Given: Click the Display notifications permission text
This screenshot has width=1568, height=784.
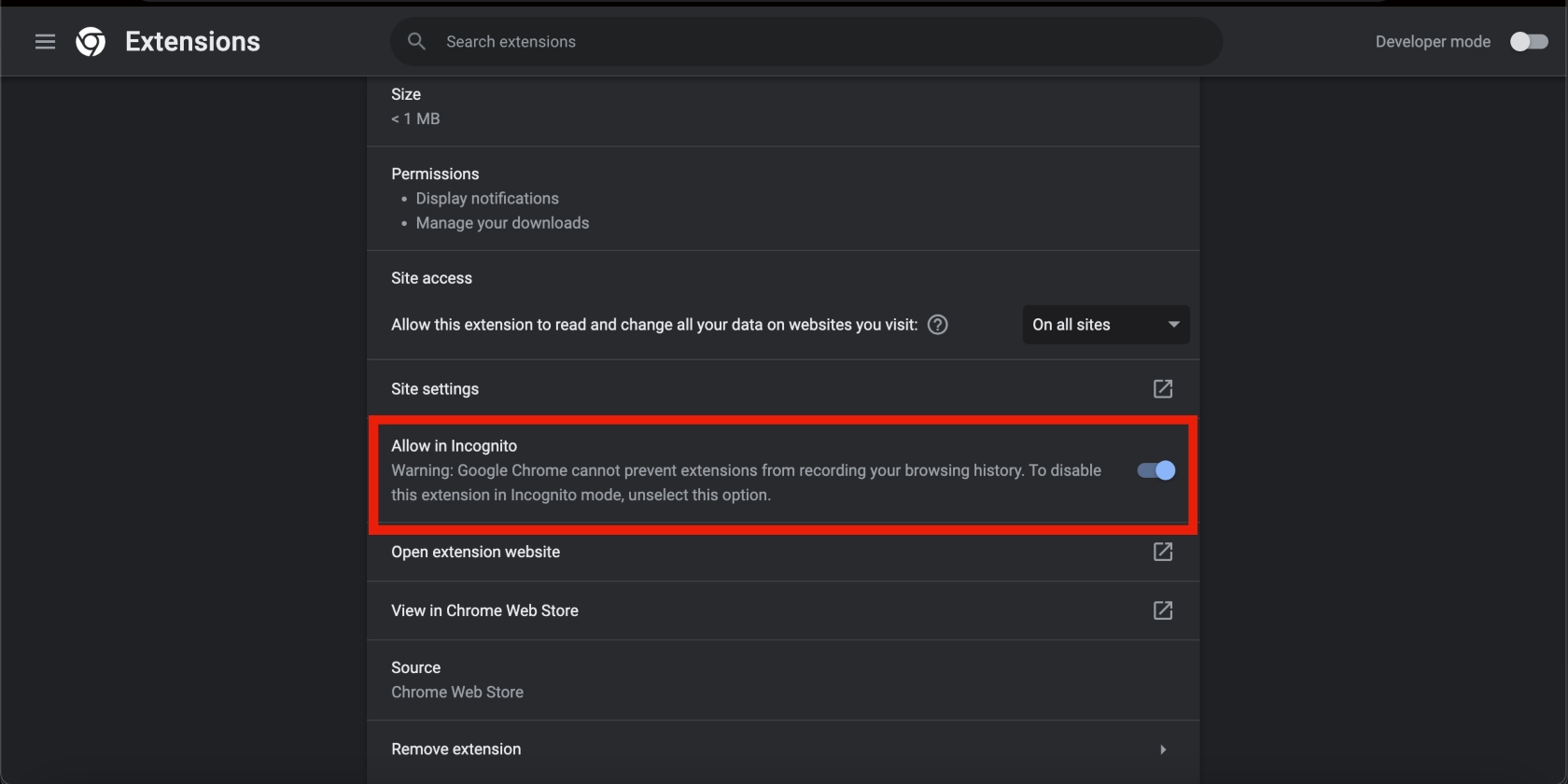Looking at the screenshot, I should pyautogui.click(x=487, y=199).
